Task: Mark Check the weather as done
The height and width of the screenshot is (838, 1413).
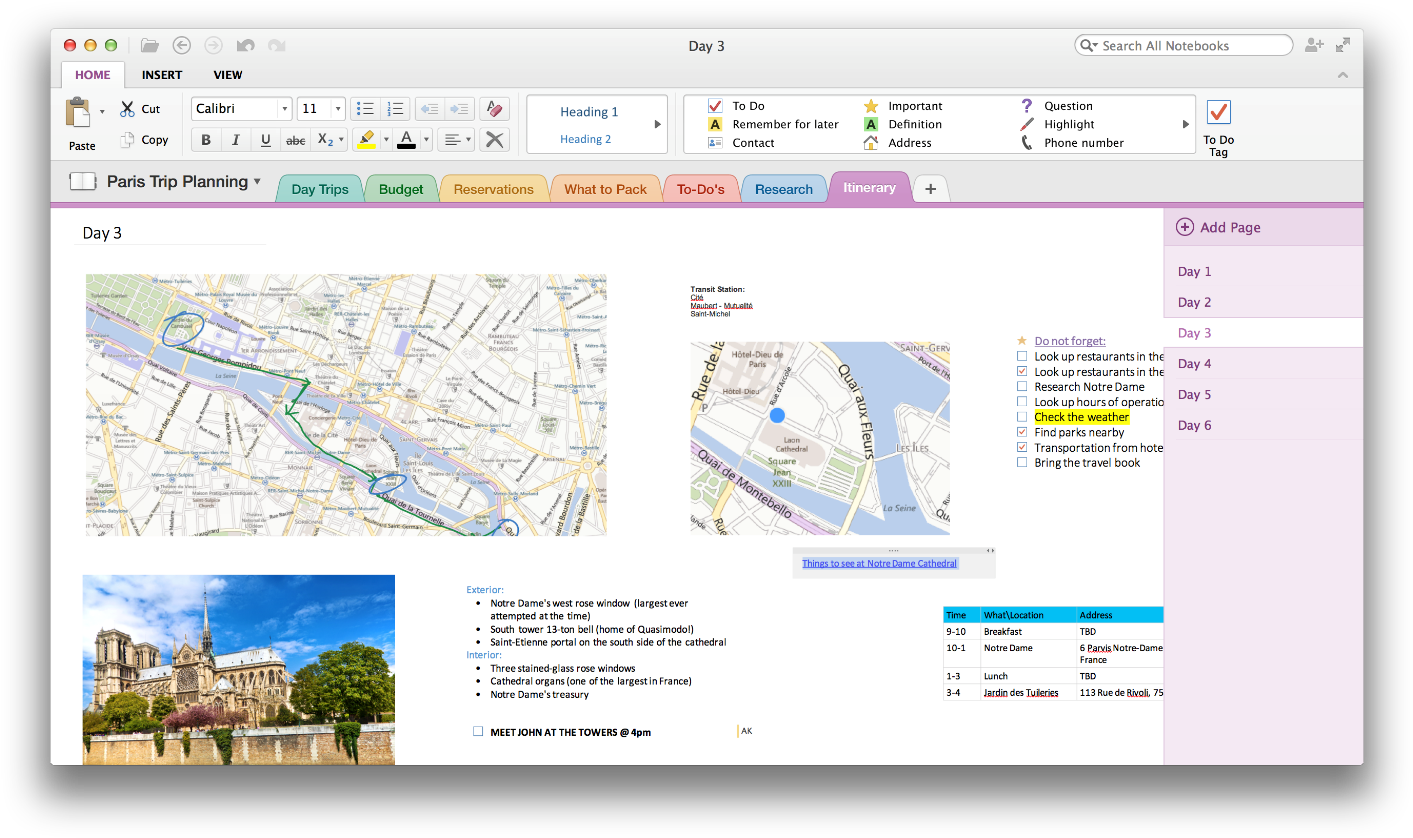Action: 1021,417
